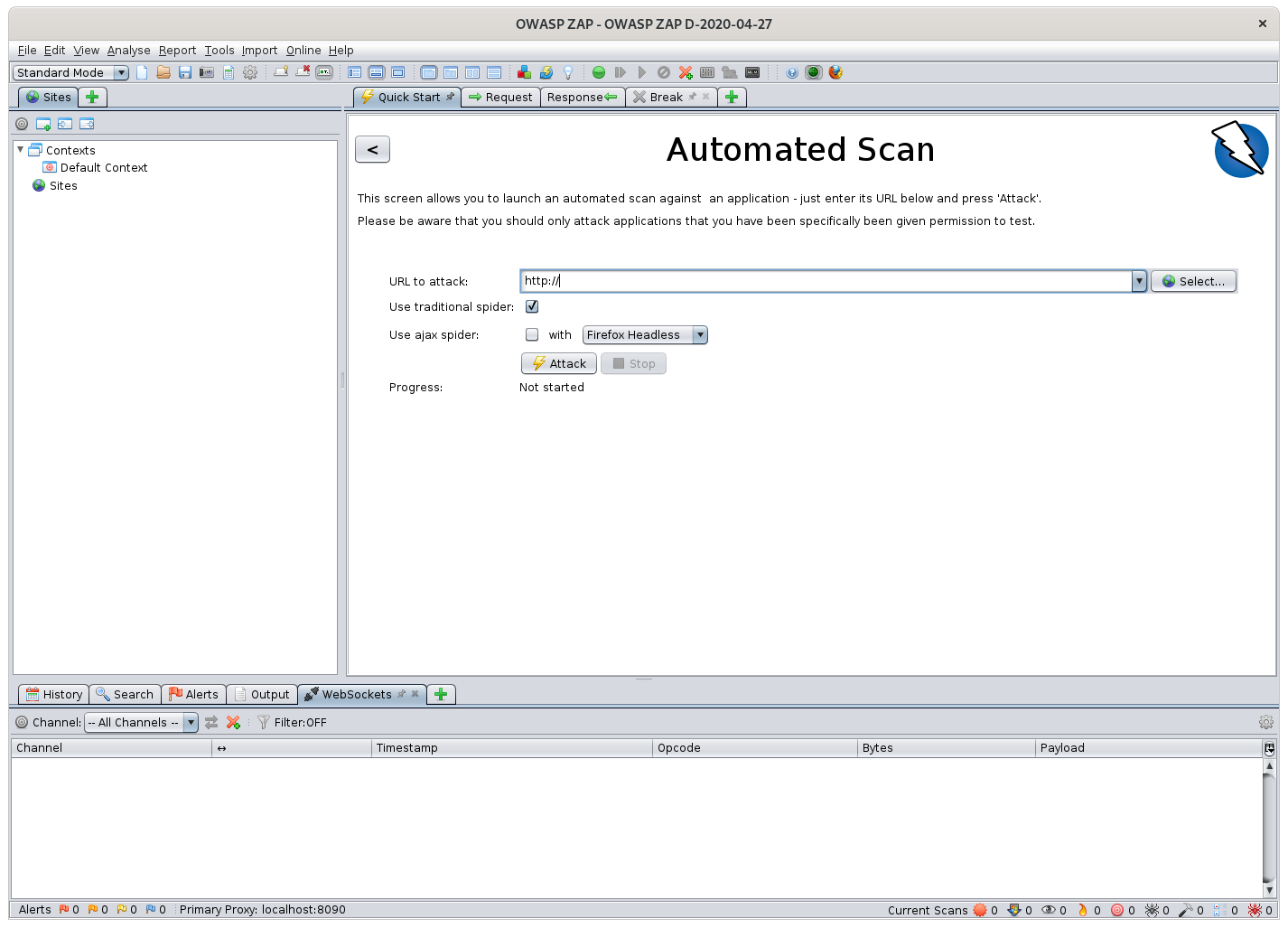Expand the Firefox Headless browser dropdown
The image size is (1288, 928).
[645, 334]
